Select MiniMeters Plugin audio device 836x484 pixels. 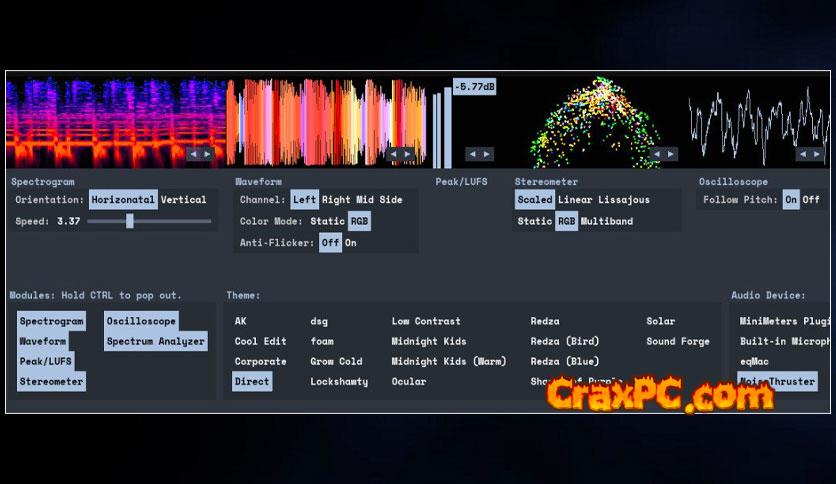784,321
